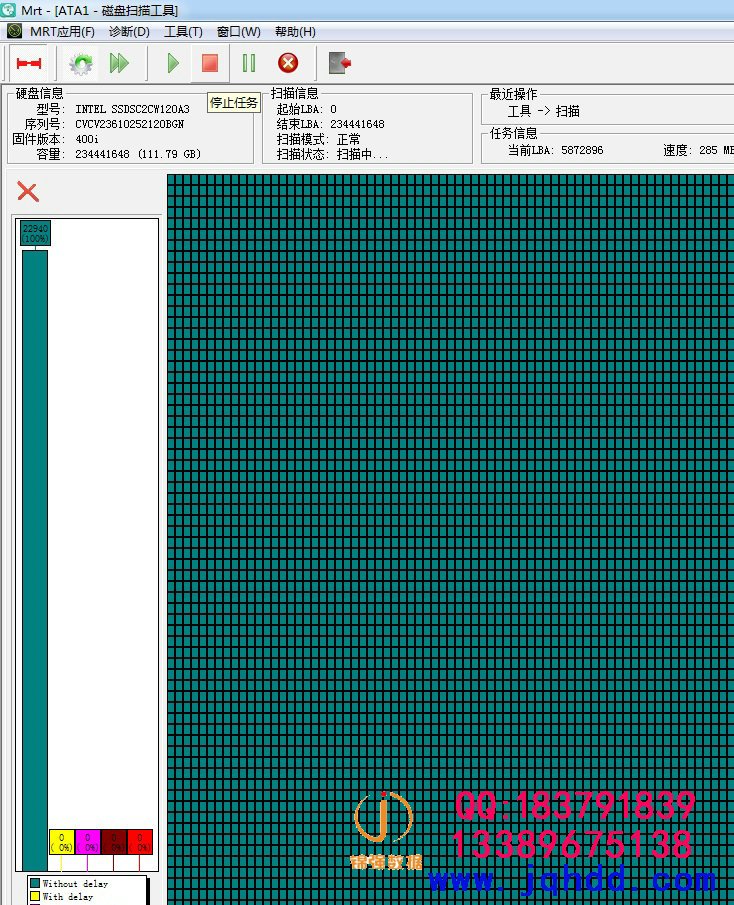Stop the task with red square button
Viewport: 734px width, 905px height.
[x=209, y=63]
